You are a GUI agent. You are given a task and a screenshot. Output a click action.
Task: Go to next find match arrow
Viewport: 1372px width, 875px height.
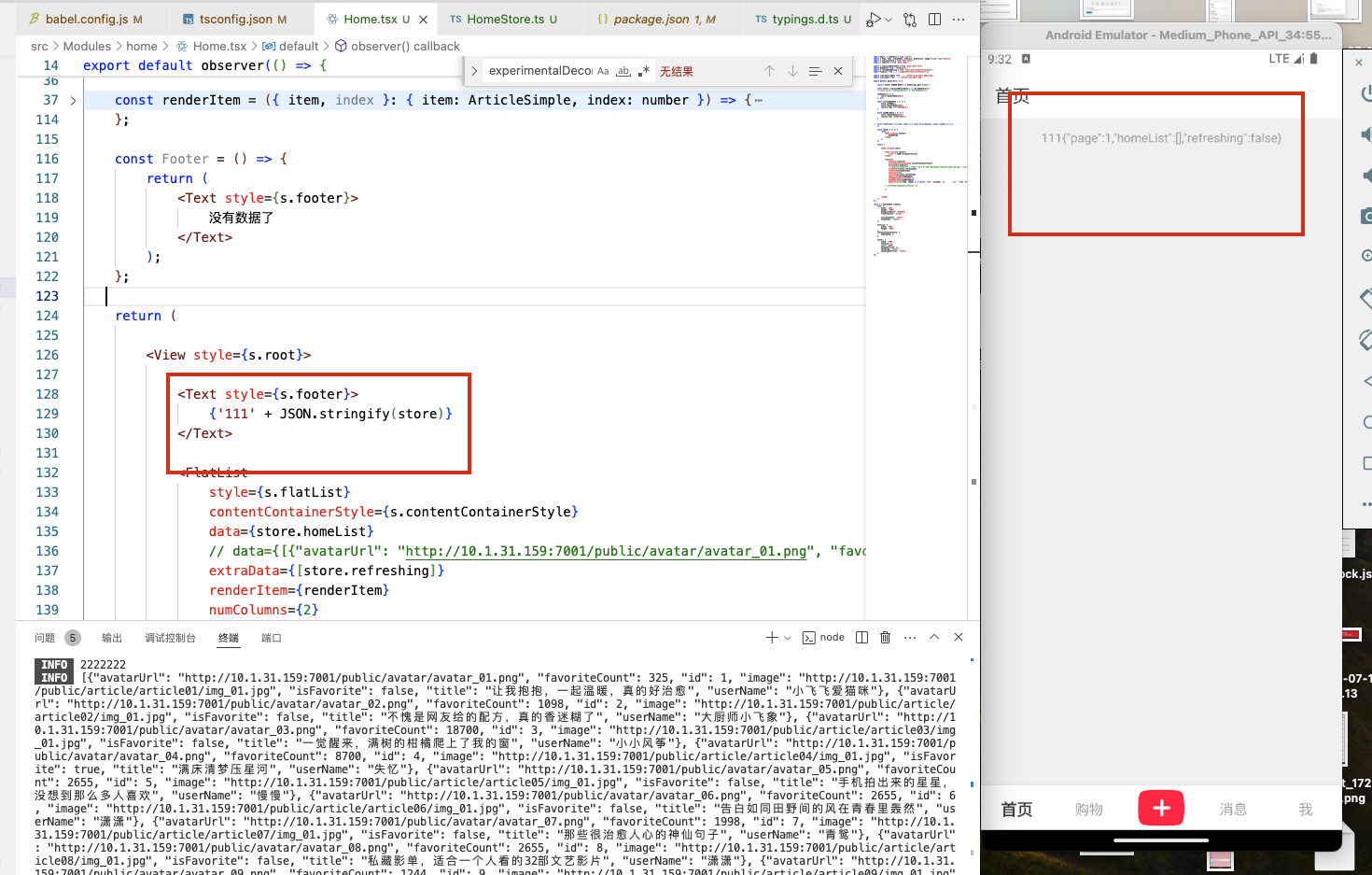[792, 71]
